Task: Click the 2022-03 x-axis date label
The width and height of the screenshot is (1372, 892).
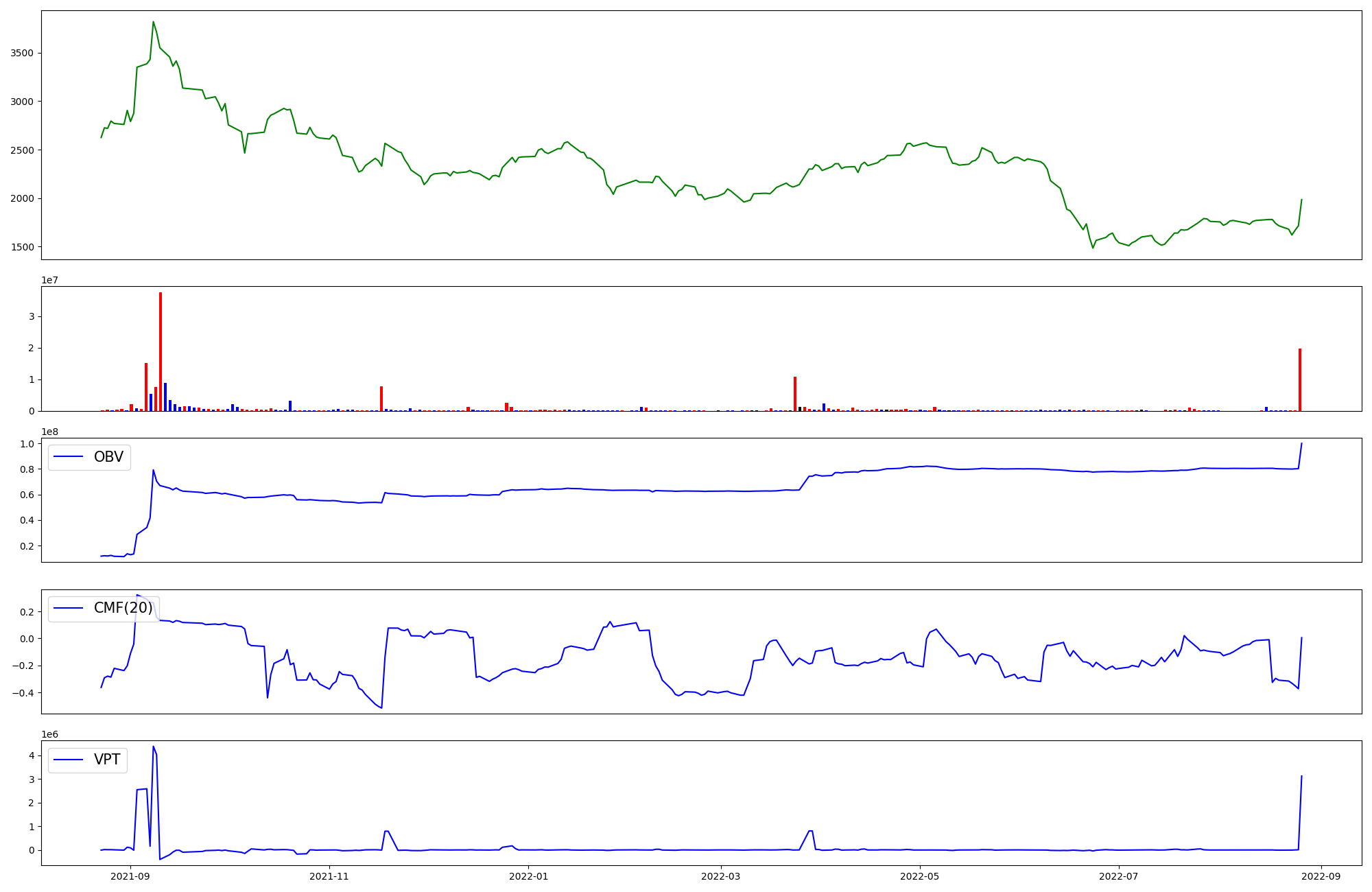Action: point(720,876)
